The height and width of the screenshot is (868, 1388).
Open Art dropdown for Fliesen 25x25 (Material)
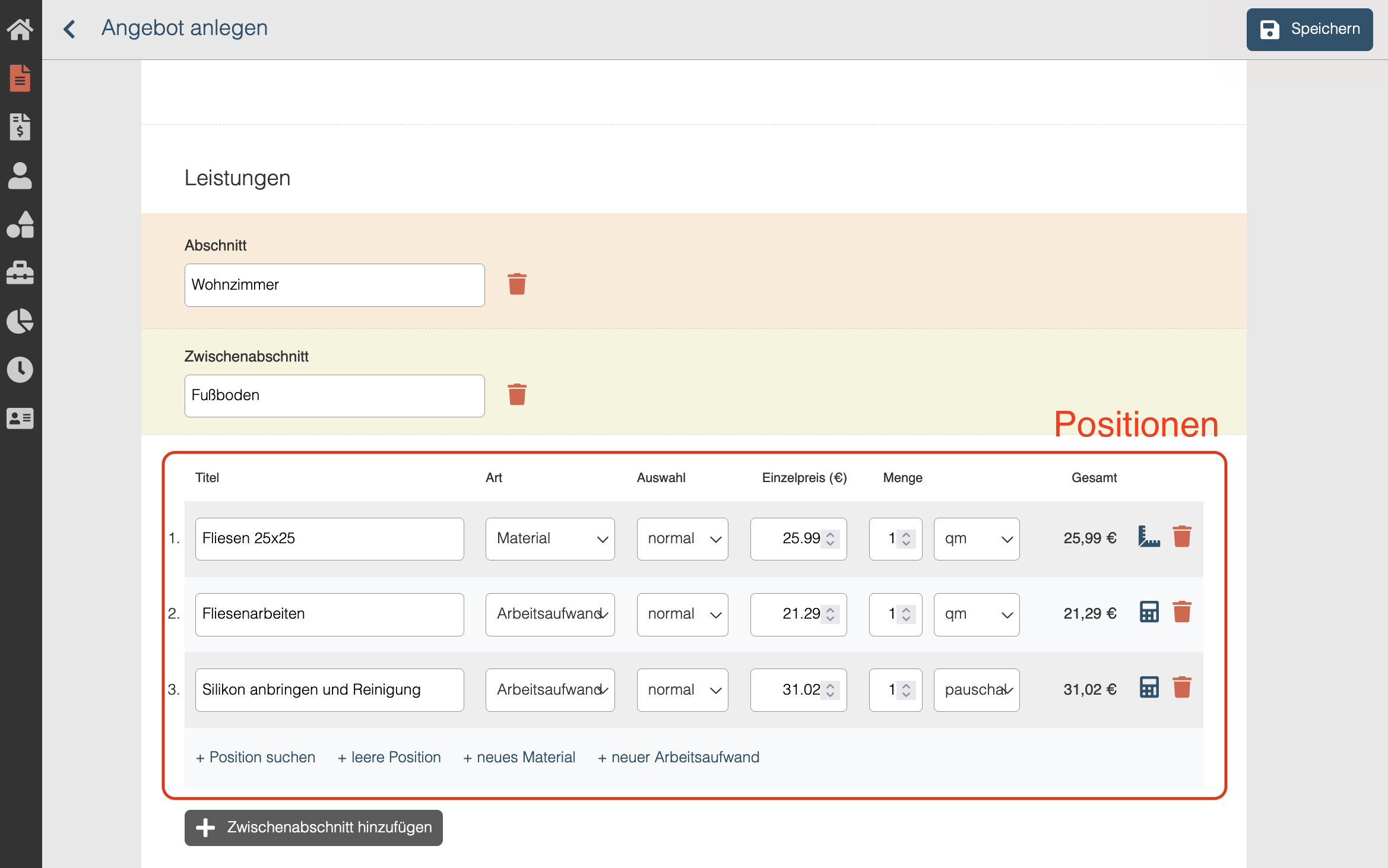point(550,539)
